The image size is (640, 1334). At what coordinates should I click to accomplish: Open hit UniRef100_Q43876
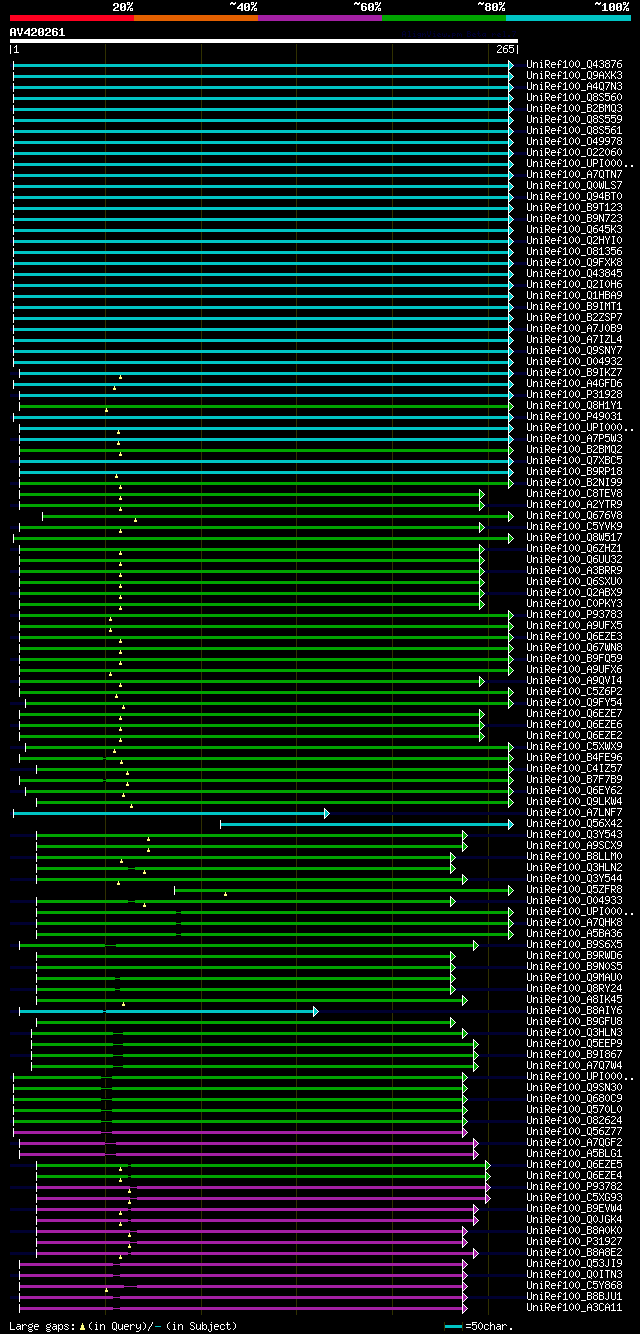click(x=574, y=65)
